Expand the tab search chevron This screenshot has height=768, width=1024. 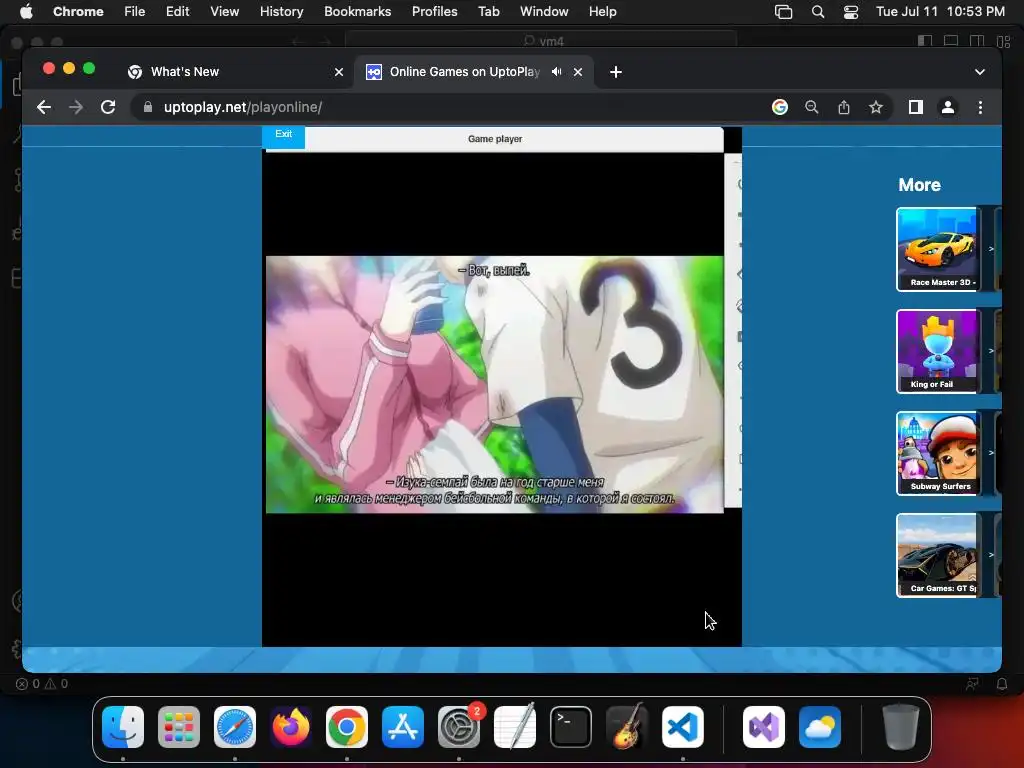[x=980, y=72]
